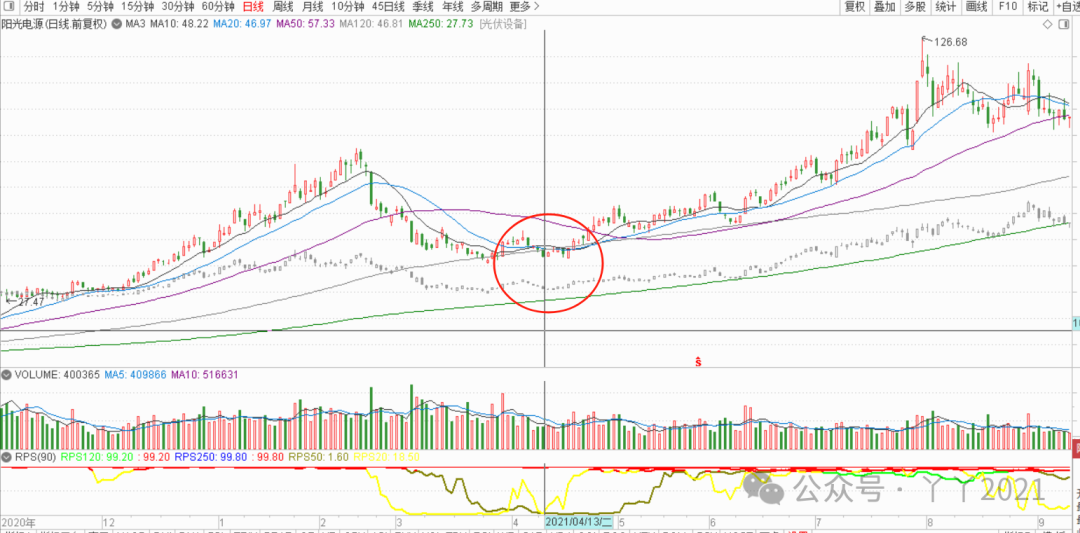The image size is (1080, 533).
Task: Open F10 company information
Action: (1007, 6)
